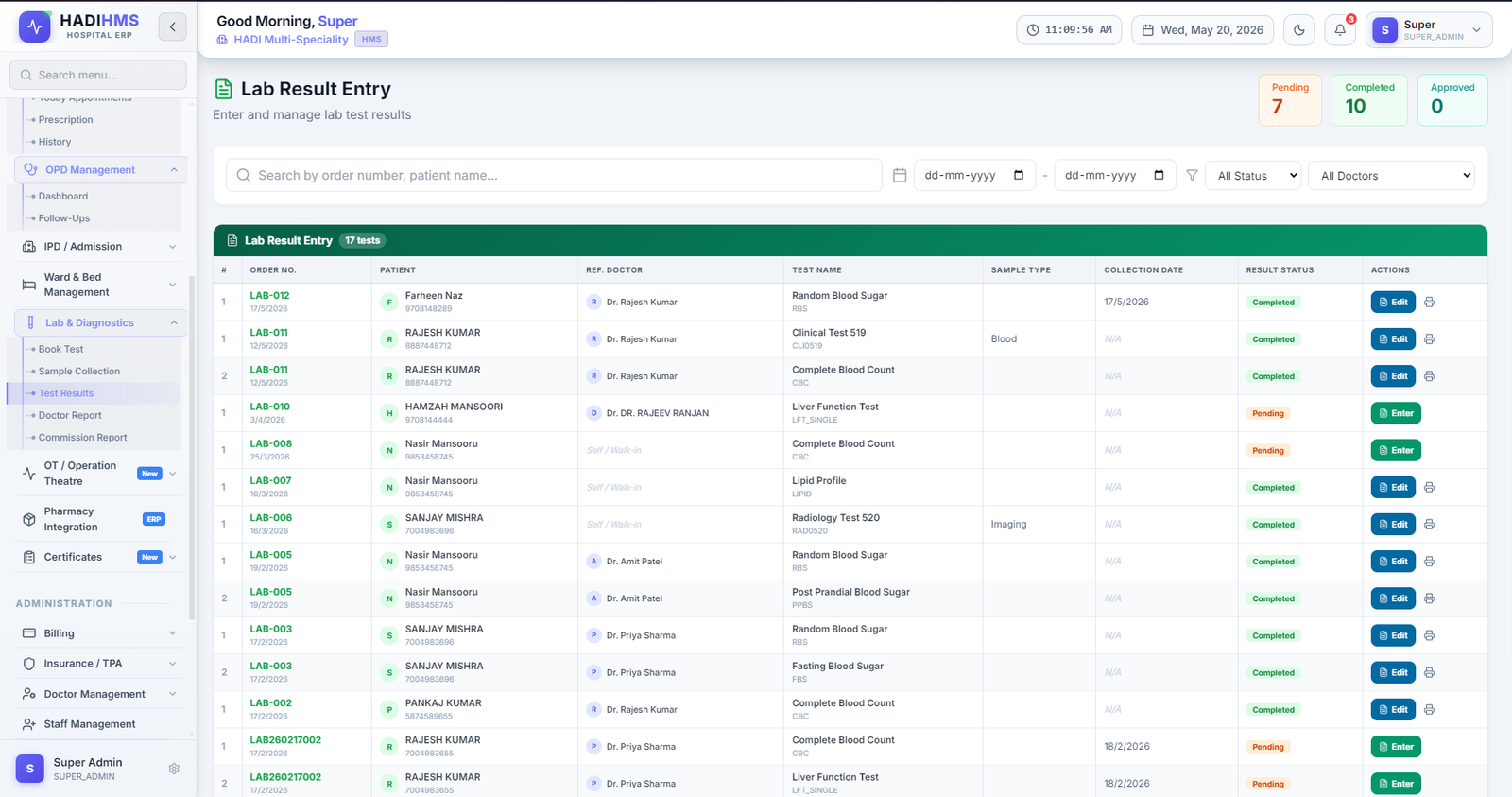Click the print icon for LAB-007
The width and height of the screenshot is (1512, 797).
(x=1429, y=488)
